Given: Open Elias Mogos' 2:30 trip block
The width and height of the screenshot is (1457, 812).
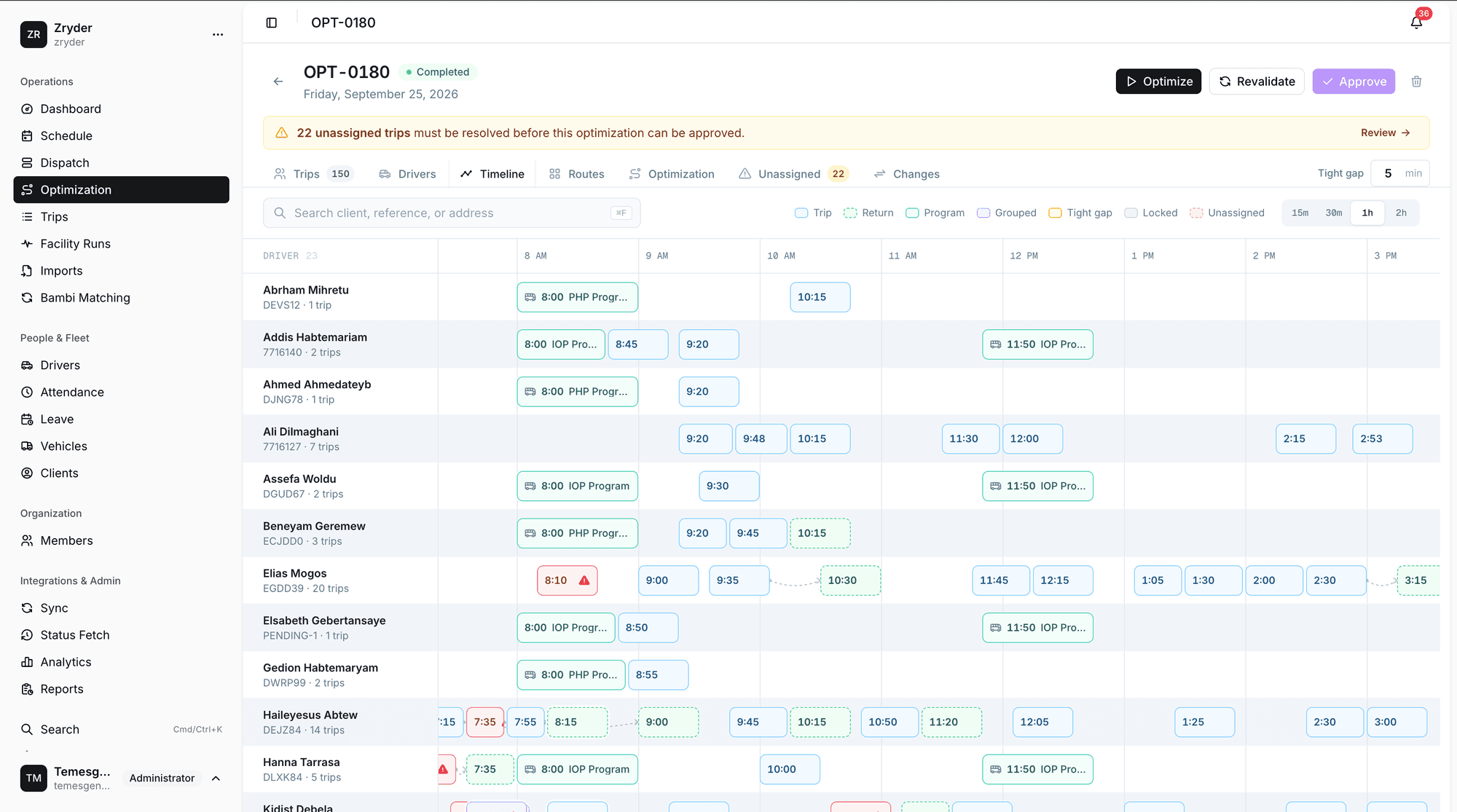Looking at the screenshot, I should pos(1336,580).
